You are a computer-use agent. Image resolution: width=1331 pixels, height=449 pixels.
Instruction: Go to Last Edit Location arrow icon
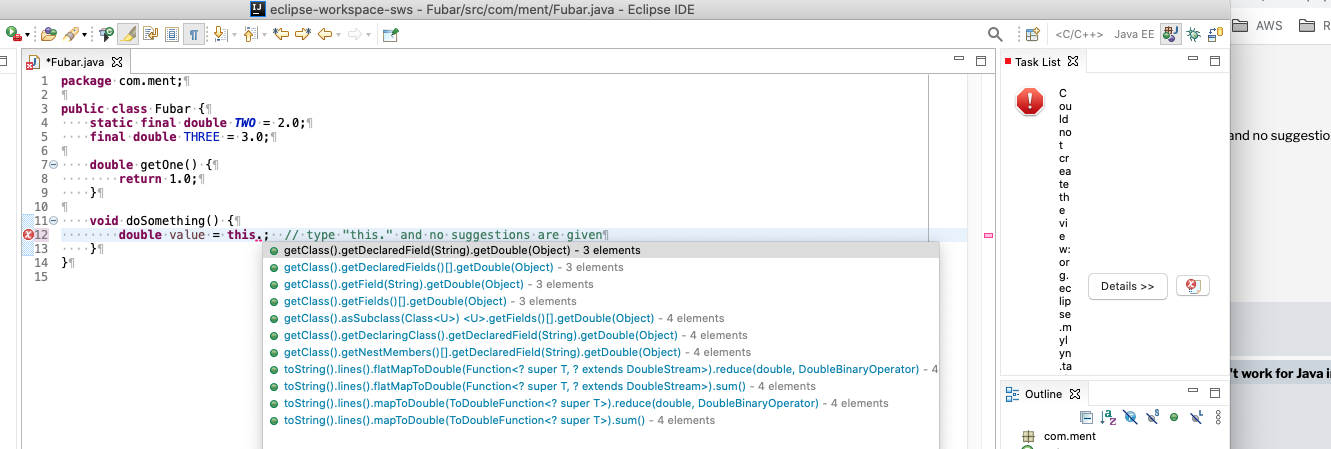pos(281,35)
